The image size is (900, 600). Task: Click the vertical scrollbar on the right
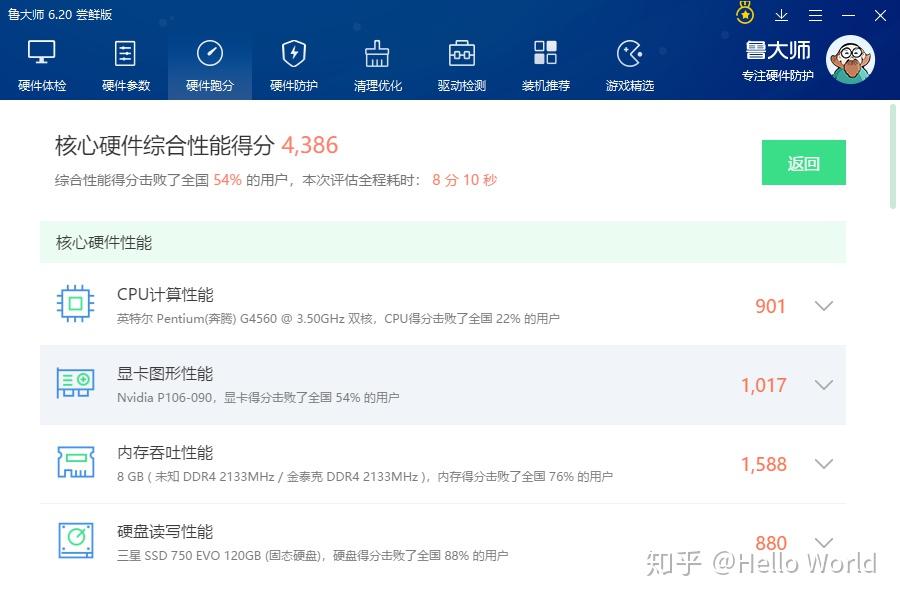(x=892, y=155)
